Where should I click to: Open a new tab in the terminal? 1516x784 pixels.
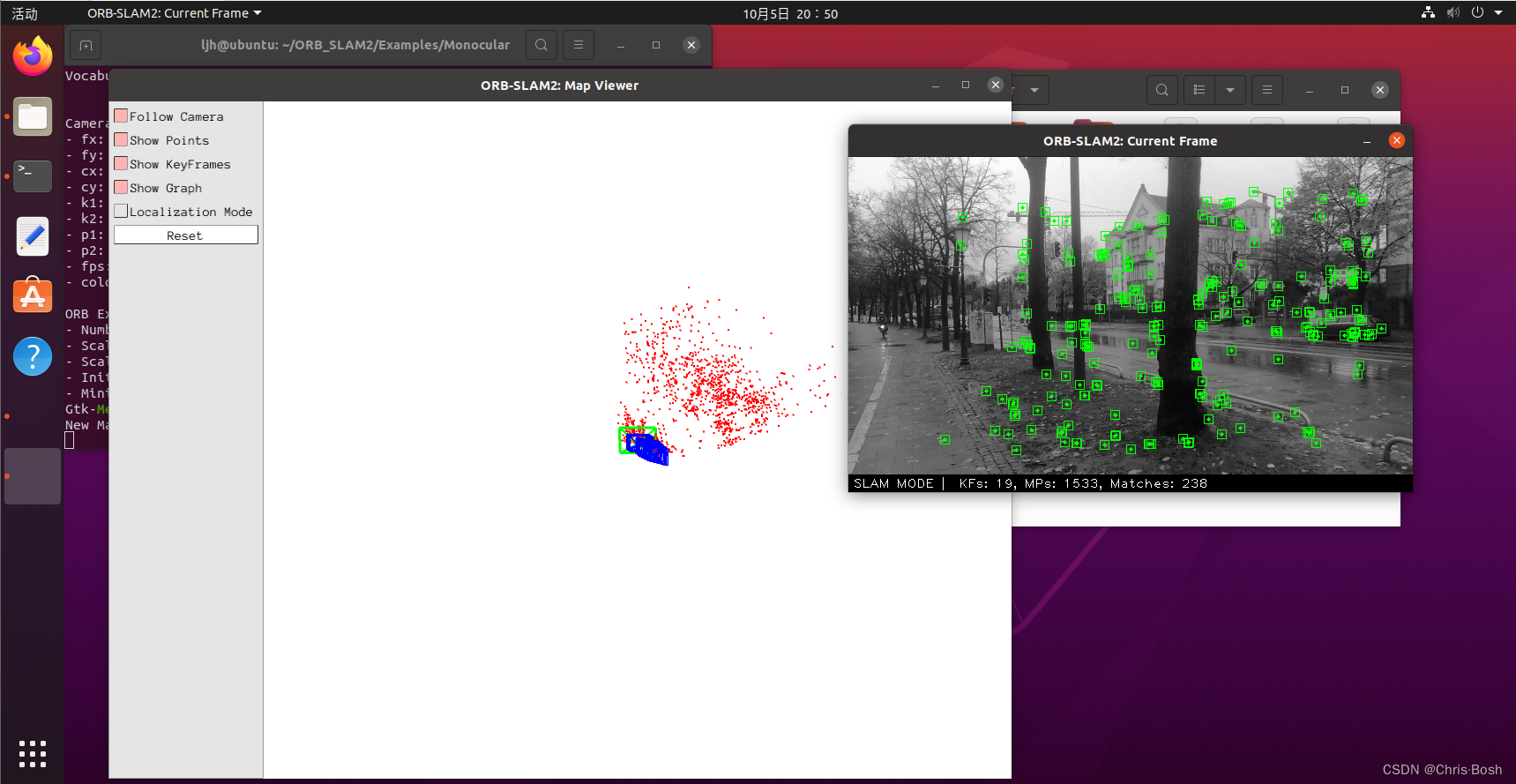point(86,45)
